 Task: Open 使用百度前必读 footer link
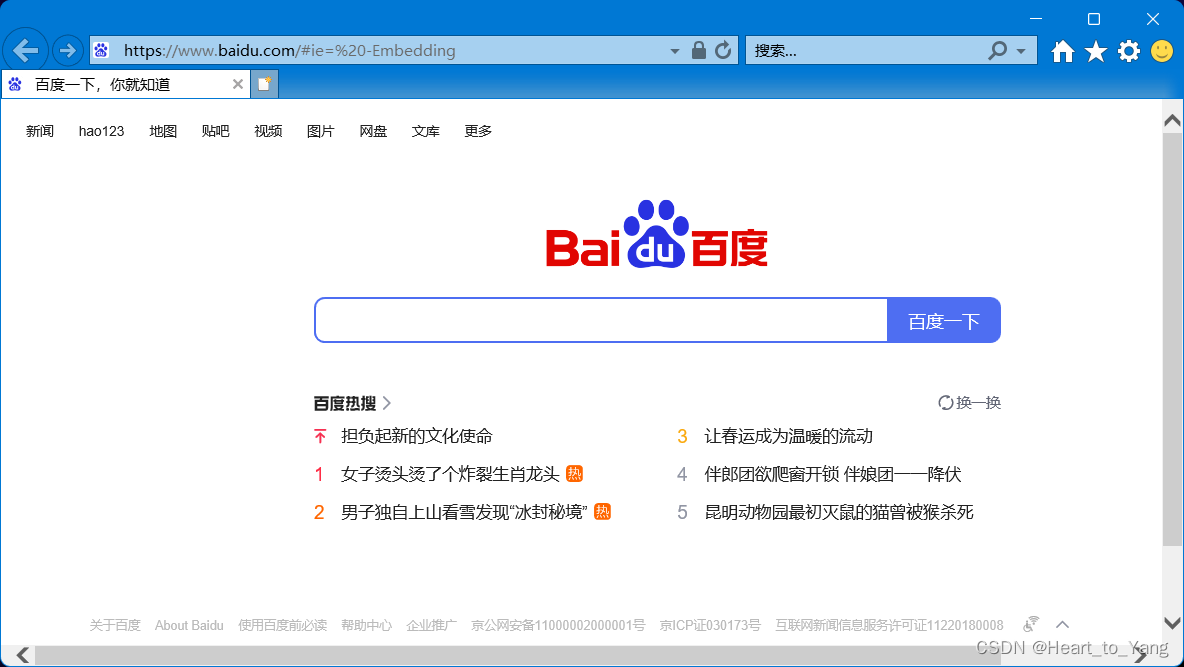point(282,625)
